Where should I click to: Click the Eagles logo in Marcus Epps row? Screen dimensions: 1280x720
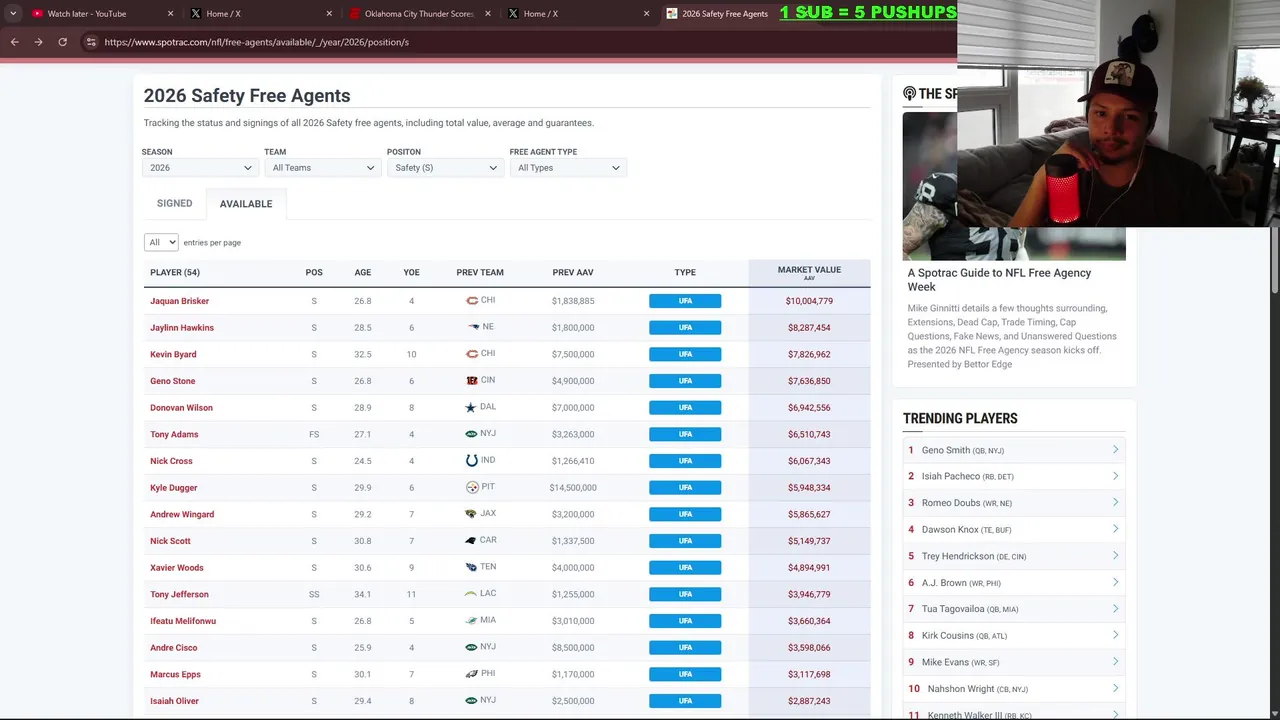(472, 674)
